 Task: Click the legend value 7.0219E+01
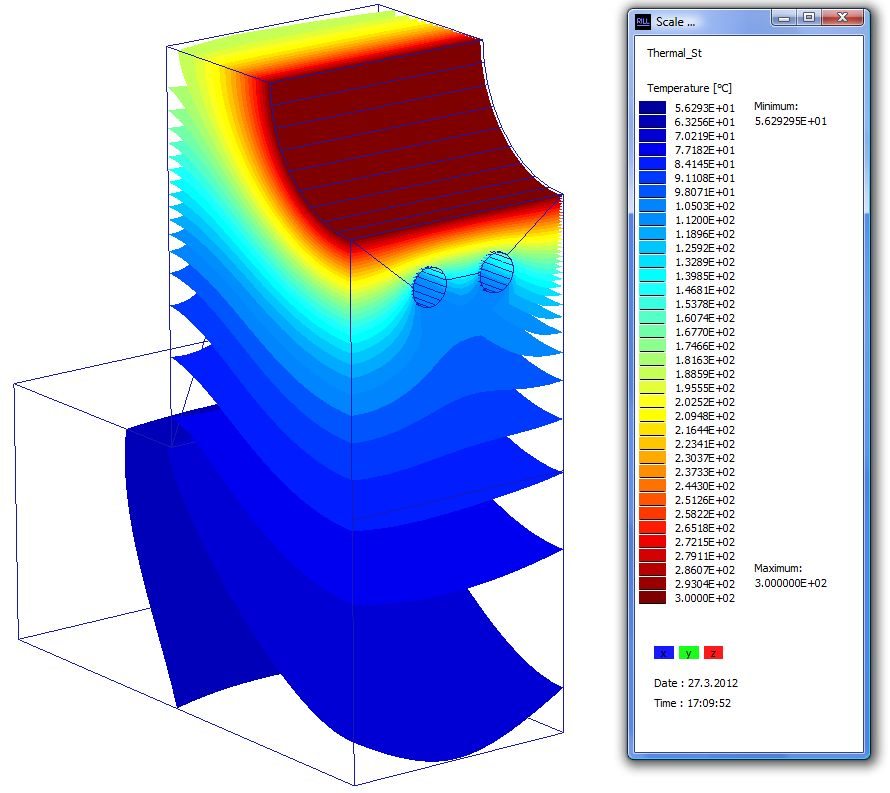704,136
